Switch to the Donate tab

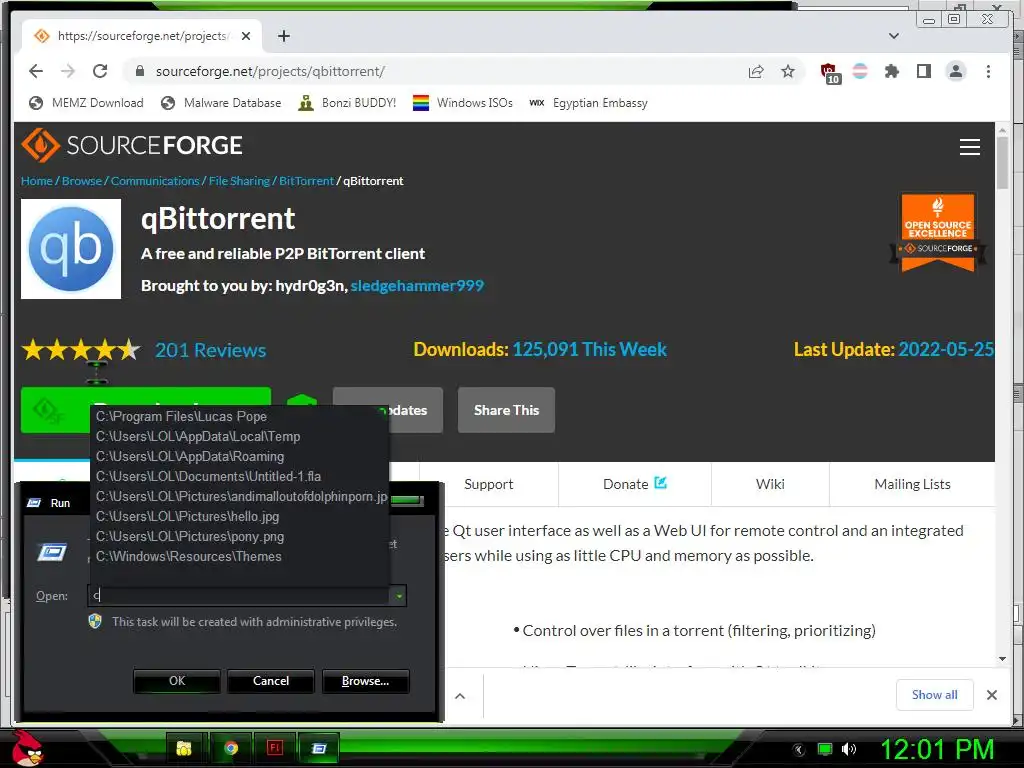click(634, 484)
